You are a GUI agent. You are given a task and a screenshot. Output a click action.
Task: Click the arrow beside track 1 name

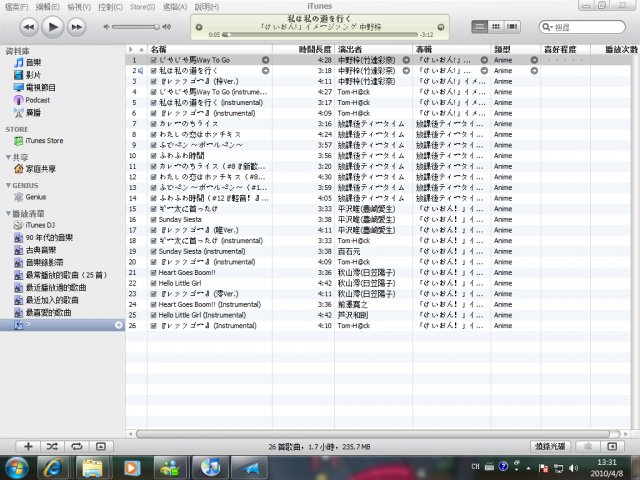[x=265, y=60]
